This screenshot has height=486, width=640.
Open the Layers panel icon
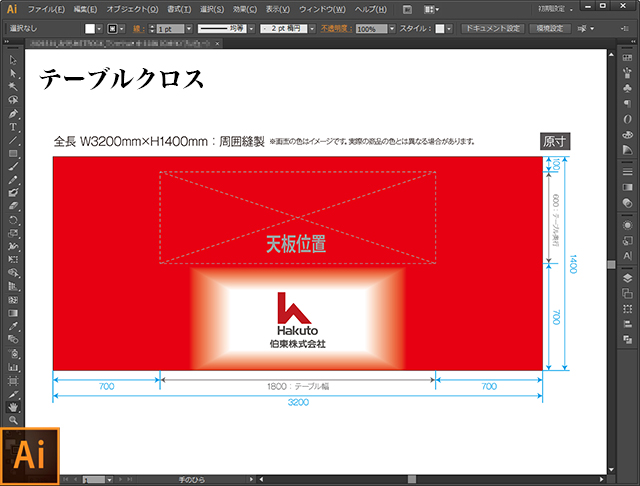click(x=627, y=278)
